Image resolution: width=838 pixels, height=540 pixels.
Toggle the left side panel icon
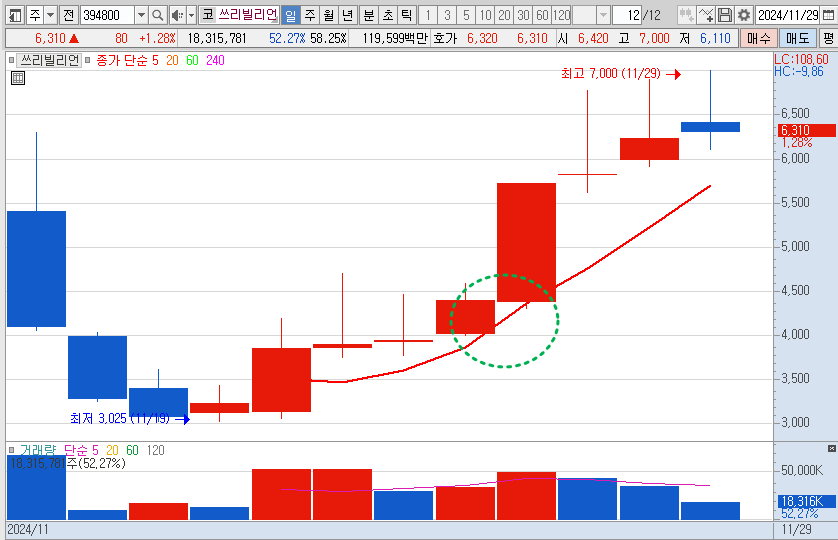(x=15, y=15)
